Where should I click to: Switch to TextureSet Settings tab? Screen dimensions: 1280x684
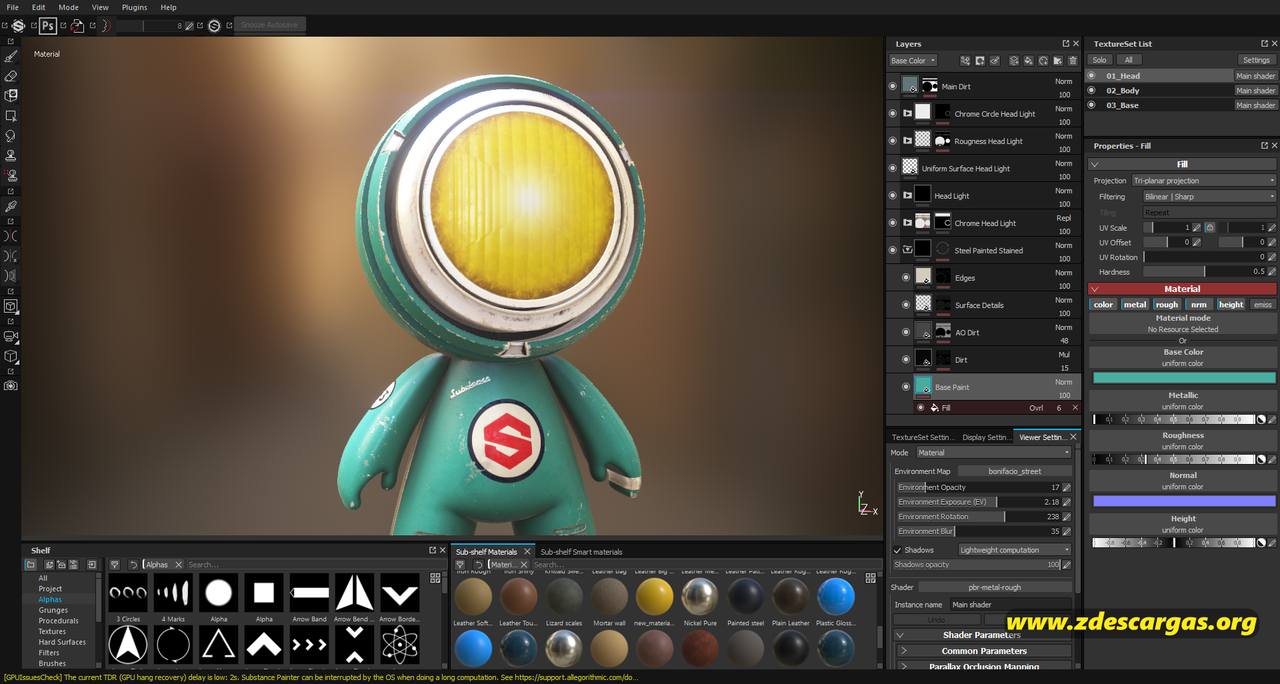922,437
